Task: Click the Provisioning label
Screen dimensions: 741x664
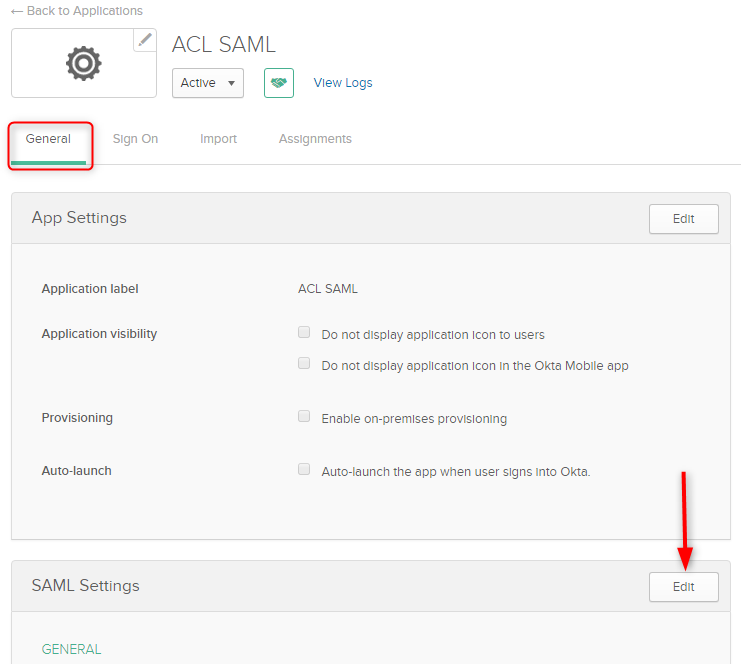Action: pos(77,418)
